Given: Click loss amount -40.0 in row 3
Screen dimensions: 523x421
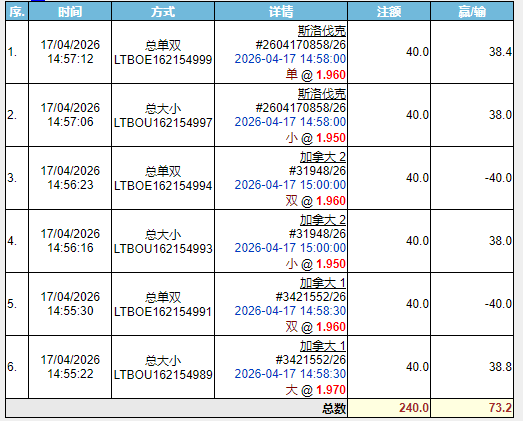Looking at the screenshot, I should pos(498,178).
